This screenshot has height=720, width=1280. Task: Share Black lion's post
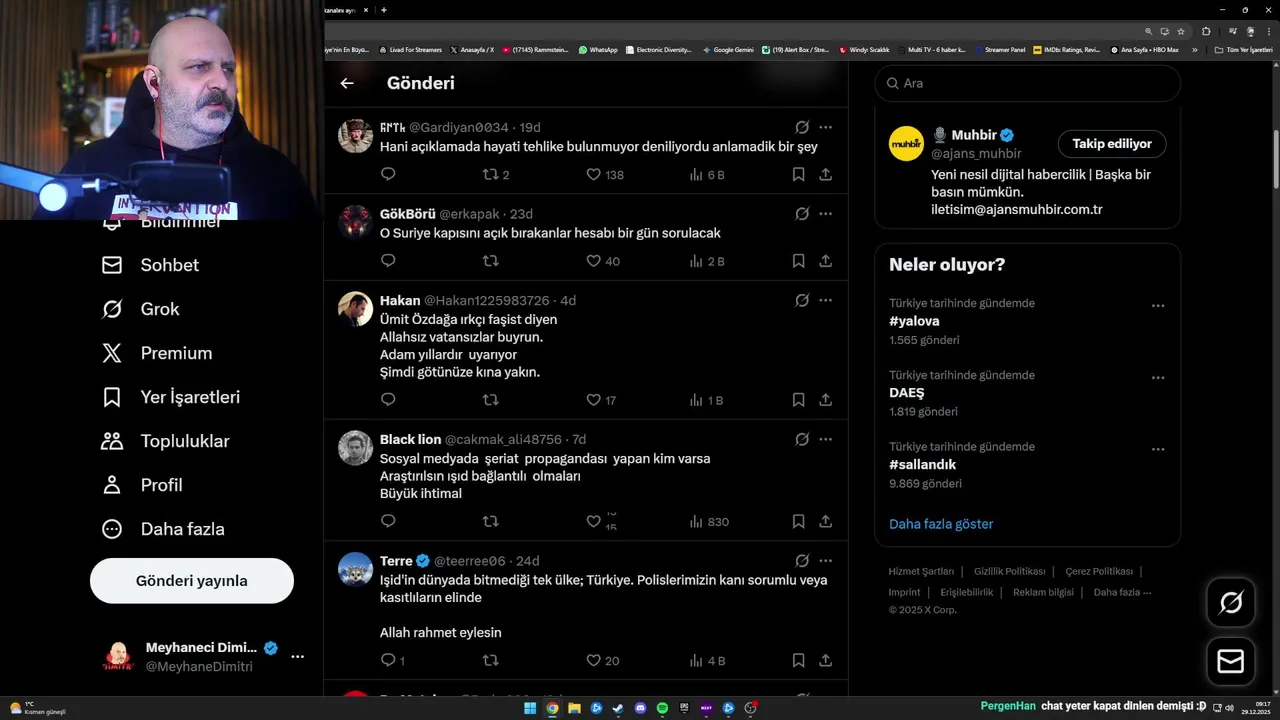coord(825,521)
